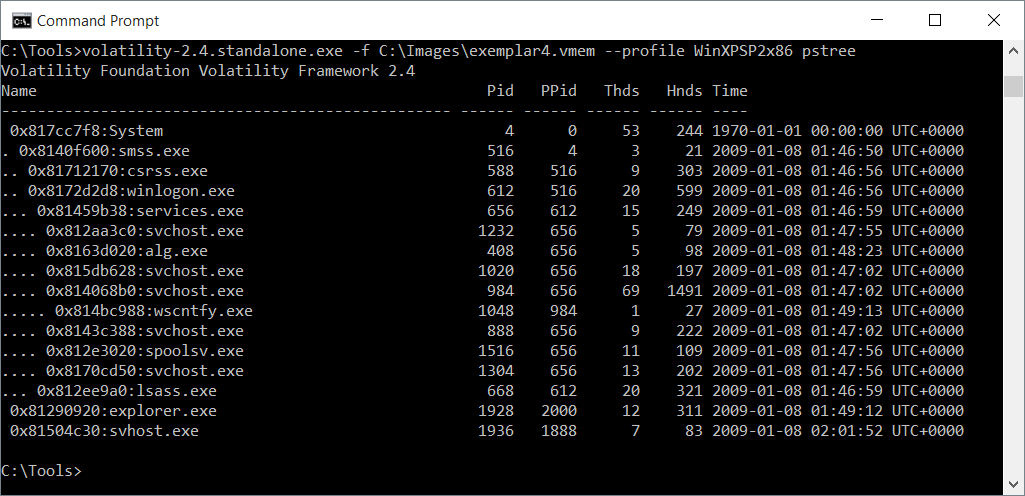Click the alg.exe process name
Screen dimensions: 1025x496
pyautogui.click(x=176, y=251)
